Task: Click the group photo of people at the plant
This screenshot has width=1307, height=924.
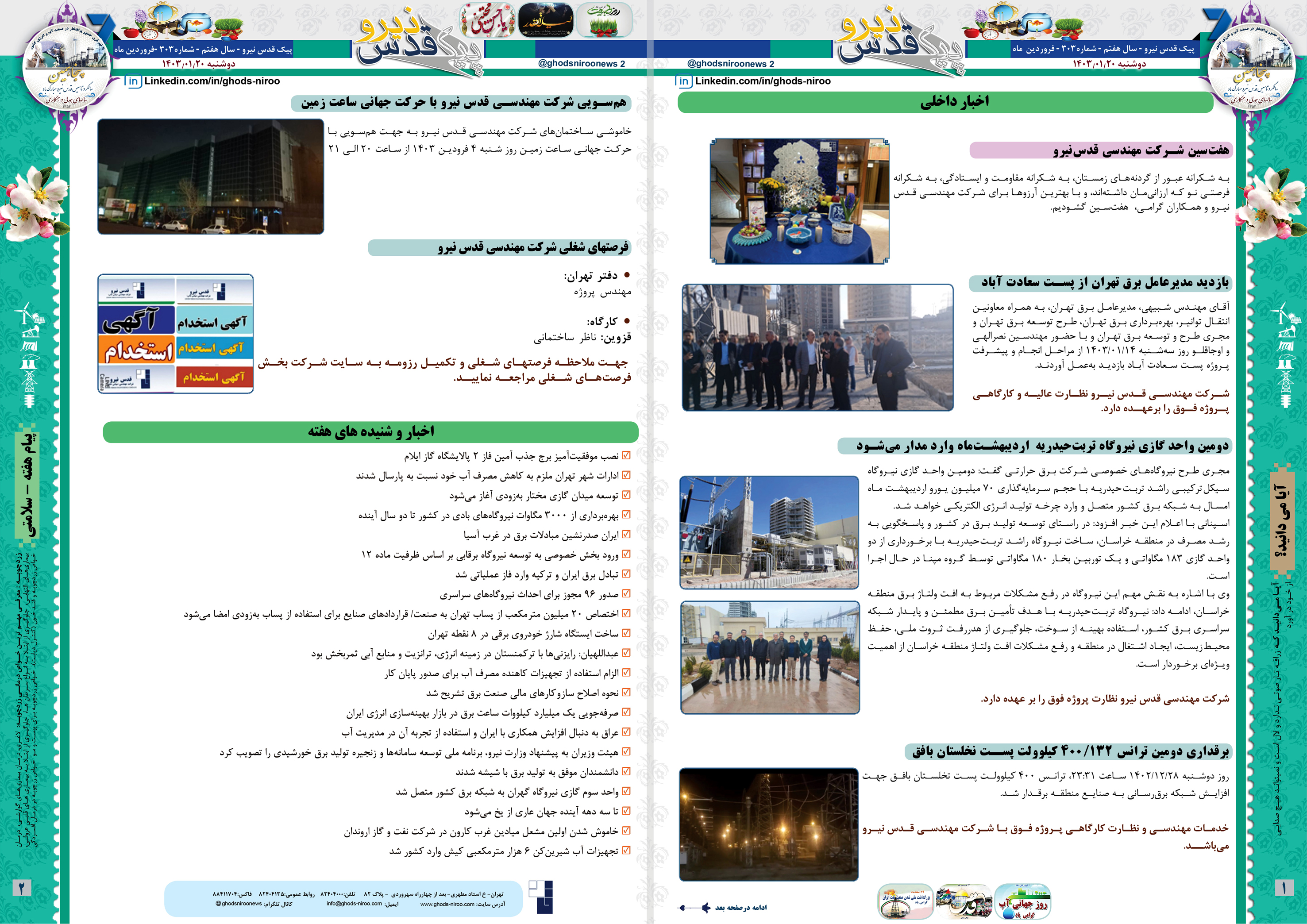Action: 770,657
